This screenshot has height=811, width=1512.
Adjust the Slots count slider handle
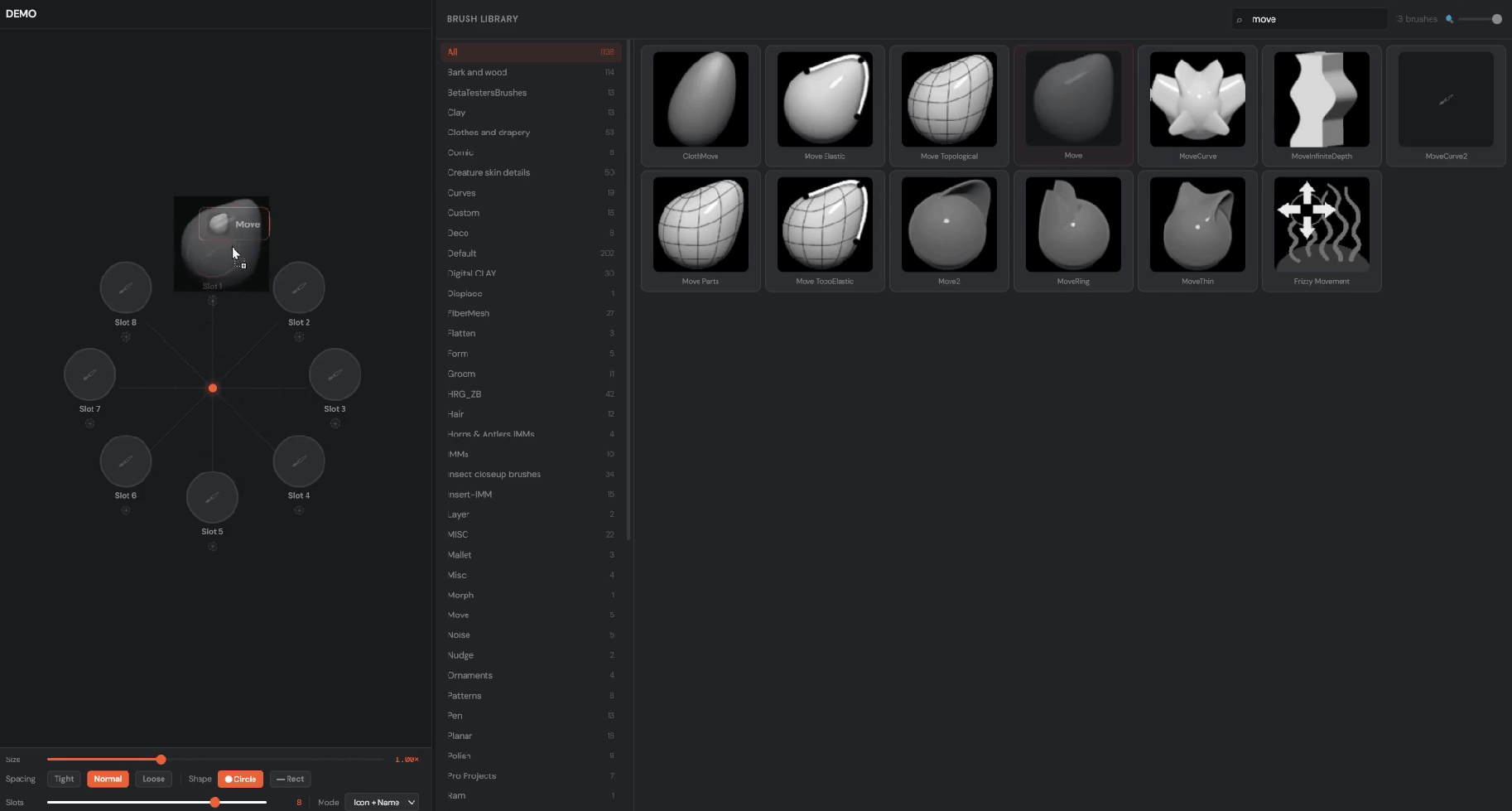click(x=214, y=802)
